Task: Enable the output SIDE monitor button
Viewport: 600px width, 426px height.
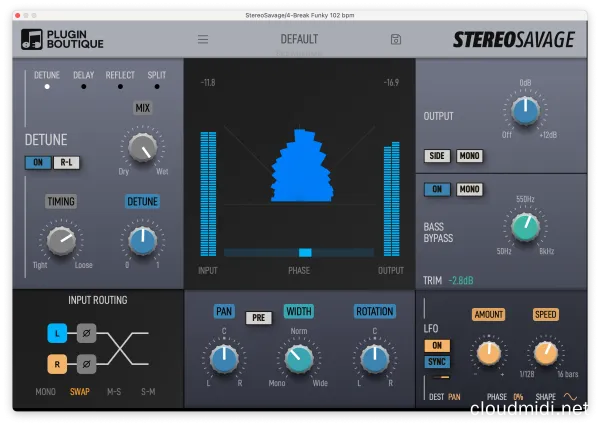Action: pyautogui.click(x=437, y=156)
